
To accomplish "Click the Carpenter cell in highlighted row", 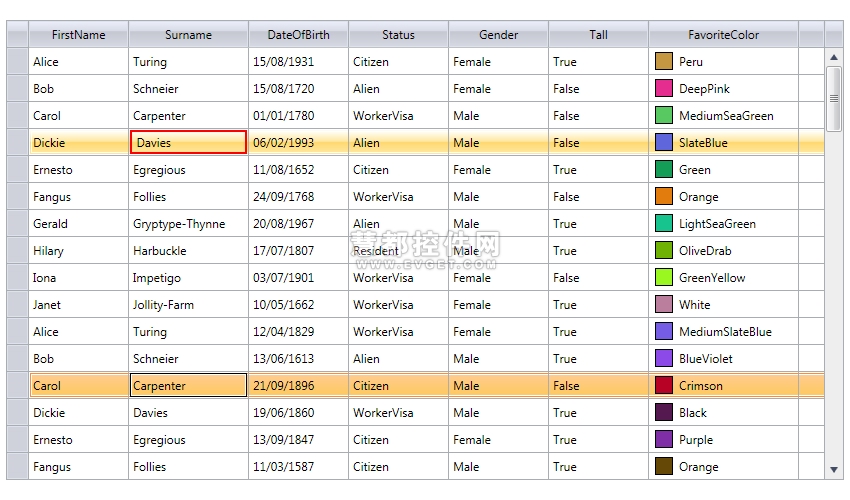I will click(188, 386).
